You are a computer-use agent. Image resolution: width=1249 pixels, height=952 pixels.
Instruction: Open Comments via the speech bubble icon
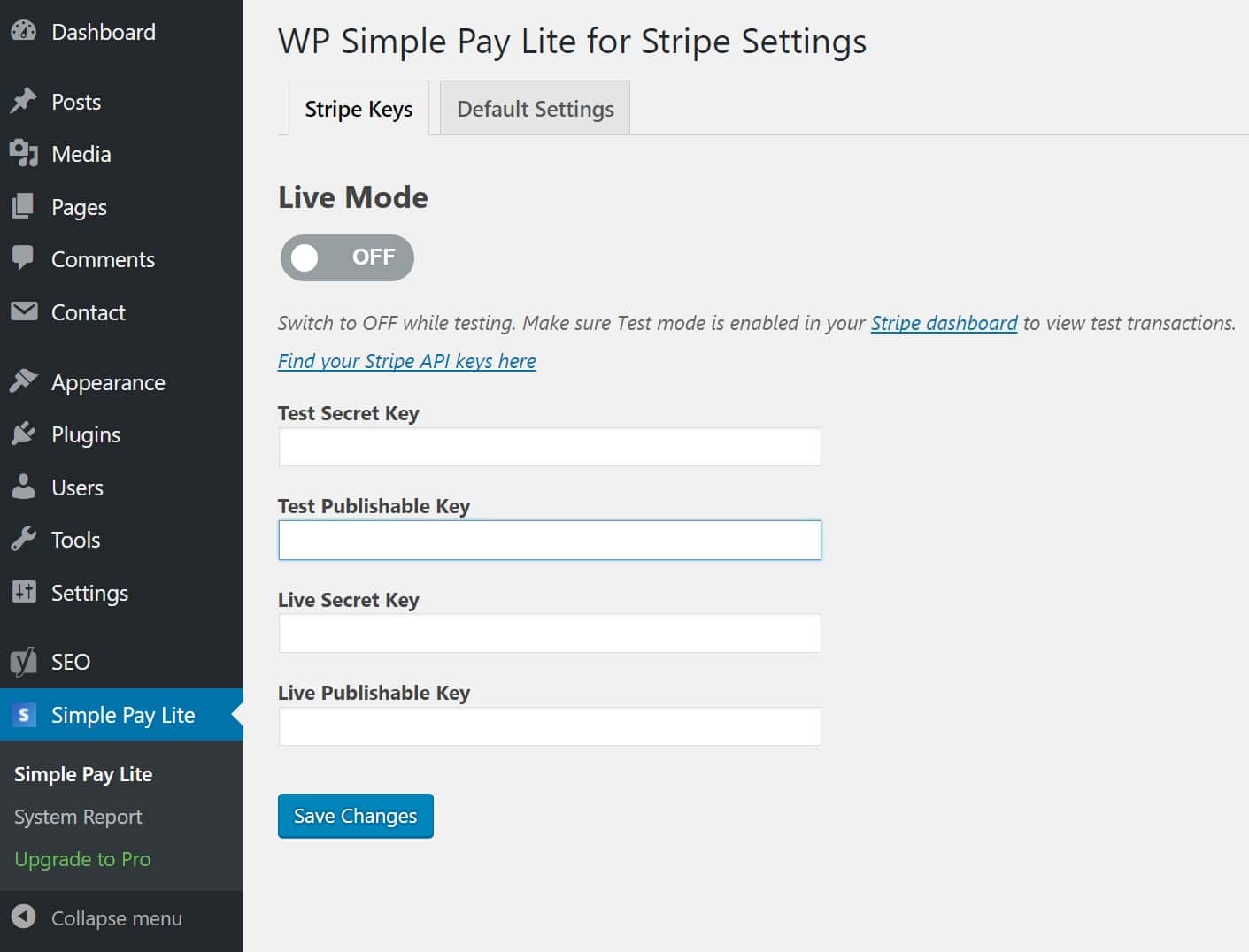pos(25,258)
